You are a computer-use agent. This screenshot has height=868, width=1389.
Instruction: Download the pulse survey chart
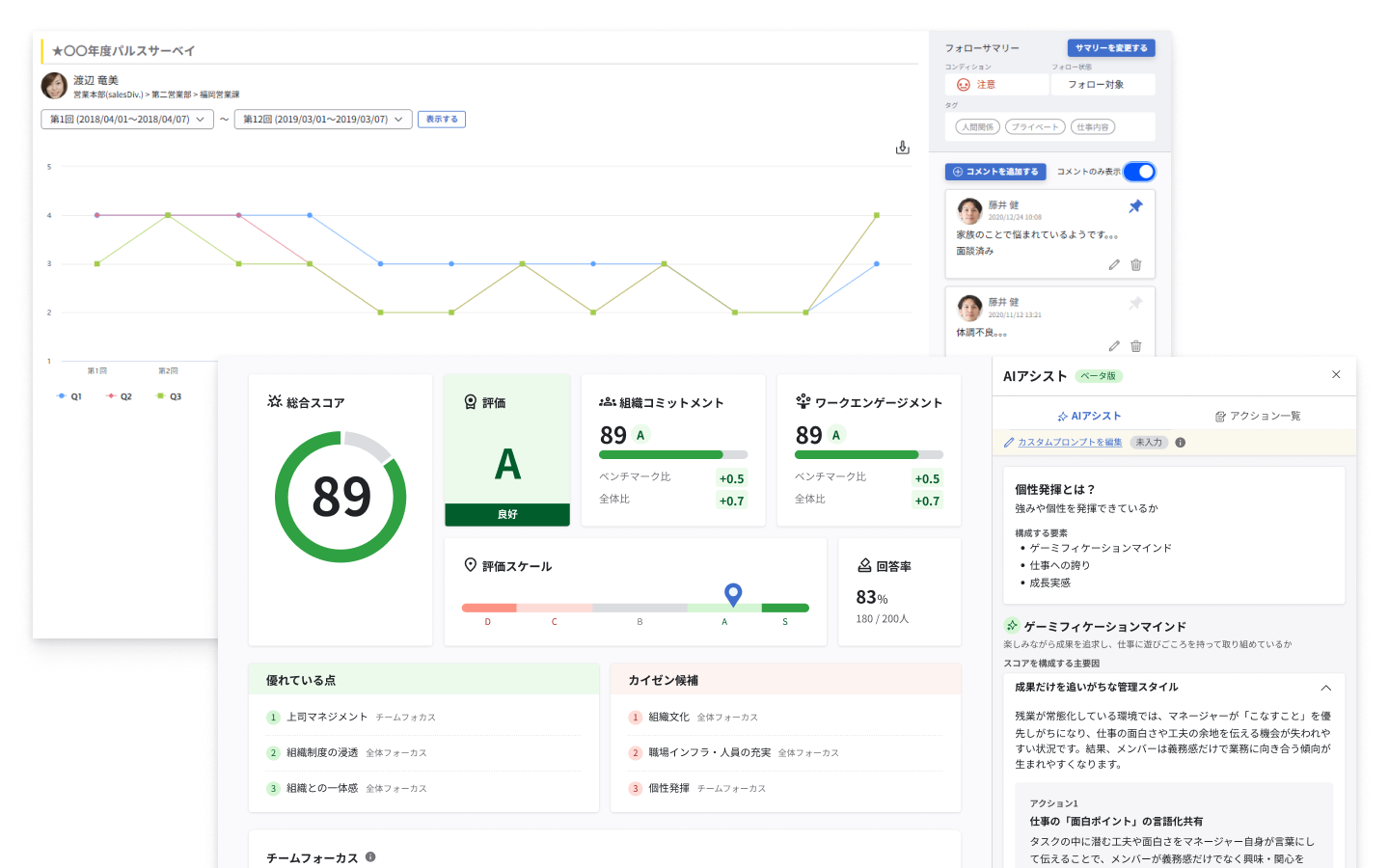pos(902,148)
